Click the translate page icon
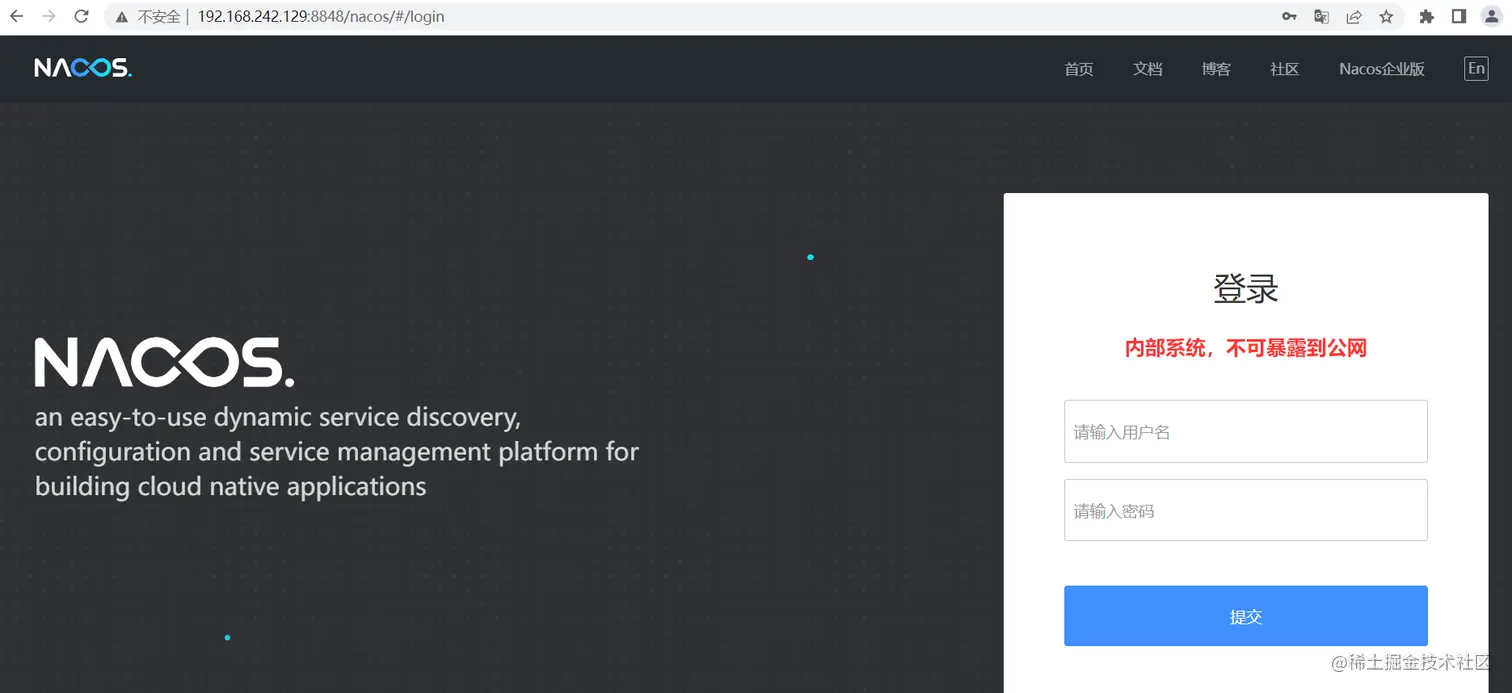 pyautogui.click(x=1322, y=17)
